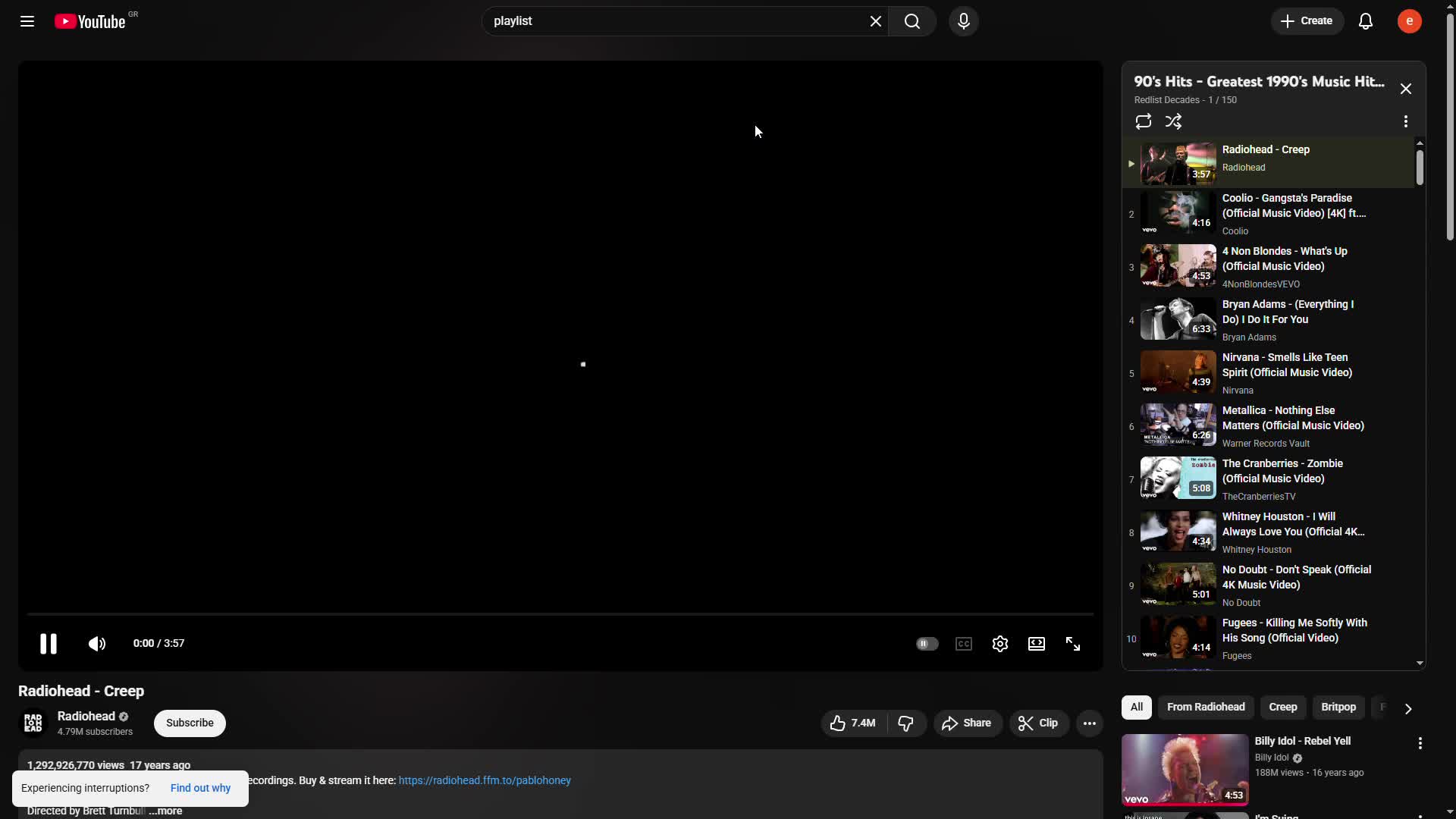This screenshot has width=1456, height=819.
Task: Toggle the loop playlist button
Action: 1143,121
